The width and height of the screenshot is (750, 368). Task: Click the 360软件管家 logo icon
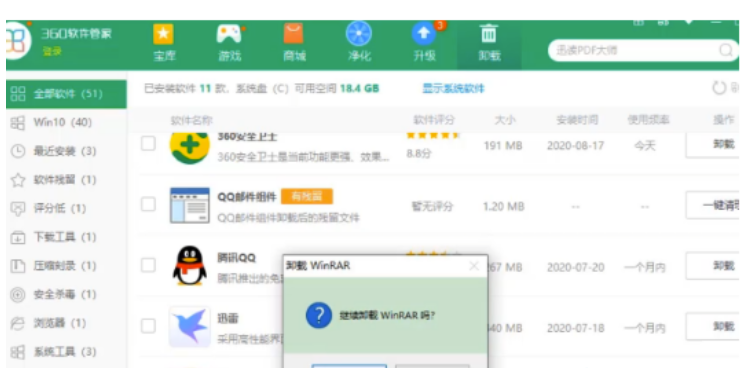(x=17, y=42)
